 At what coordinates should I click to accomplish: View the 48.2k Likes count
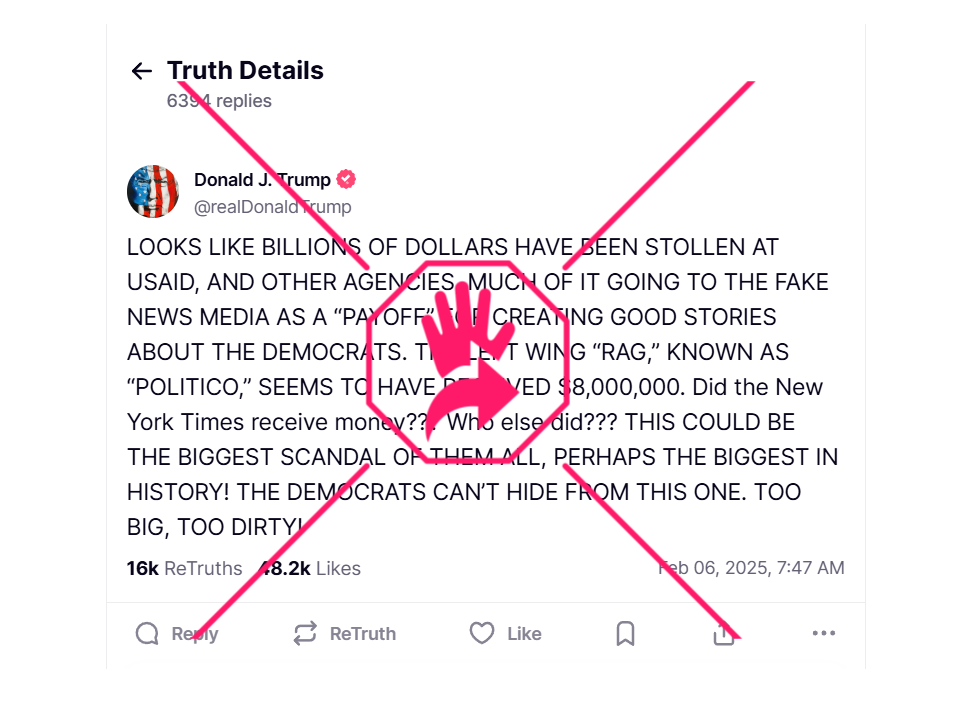(x=310, y=569)
